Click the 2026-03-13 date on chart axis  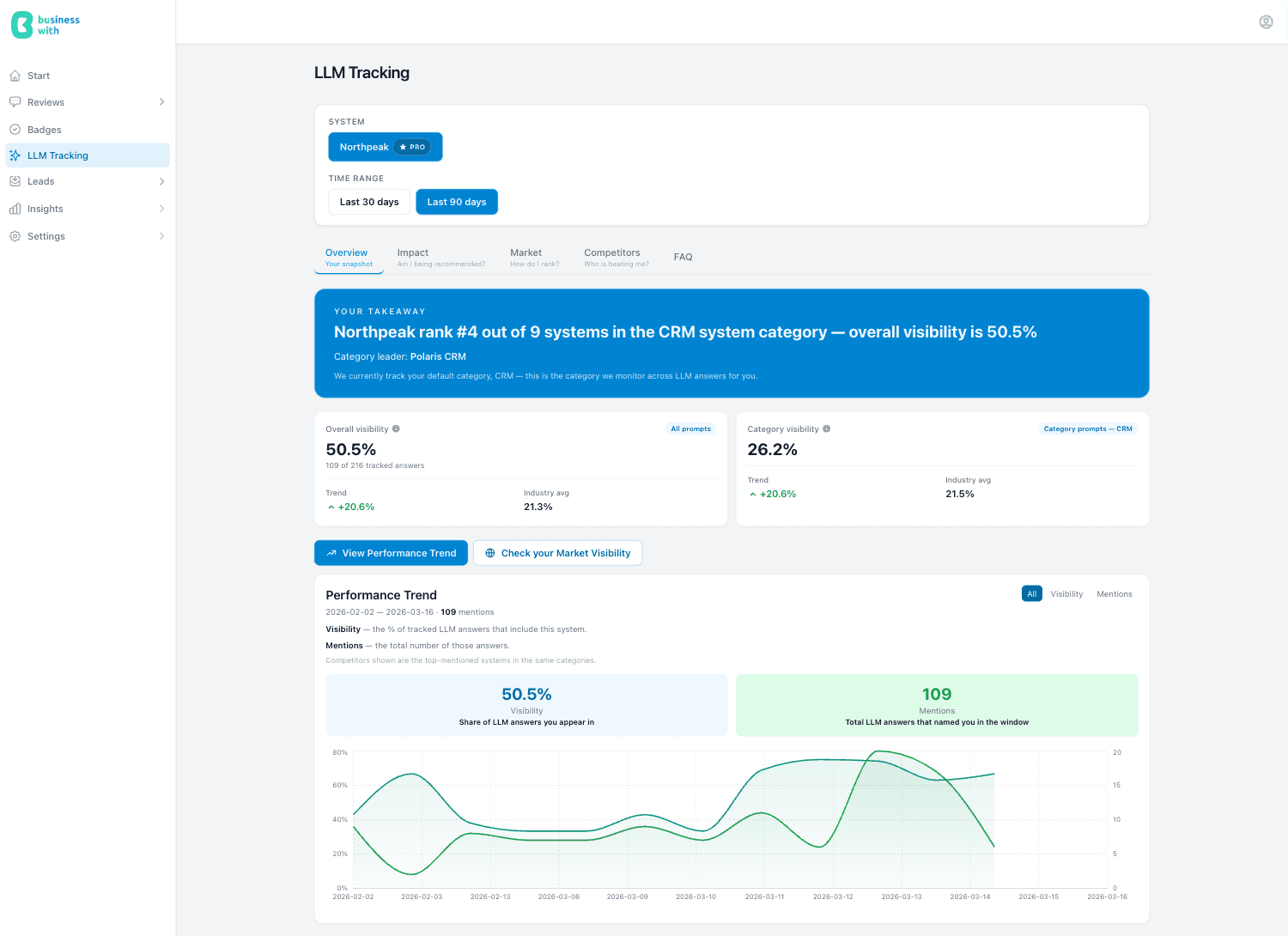pyautogui.click(x=902, y=896)
